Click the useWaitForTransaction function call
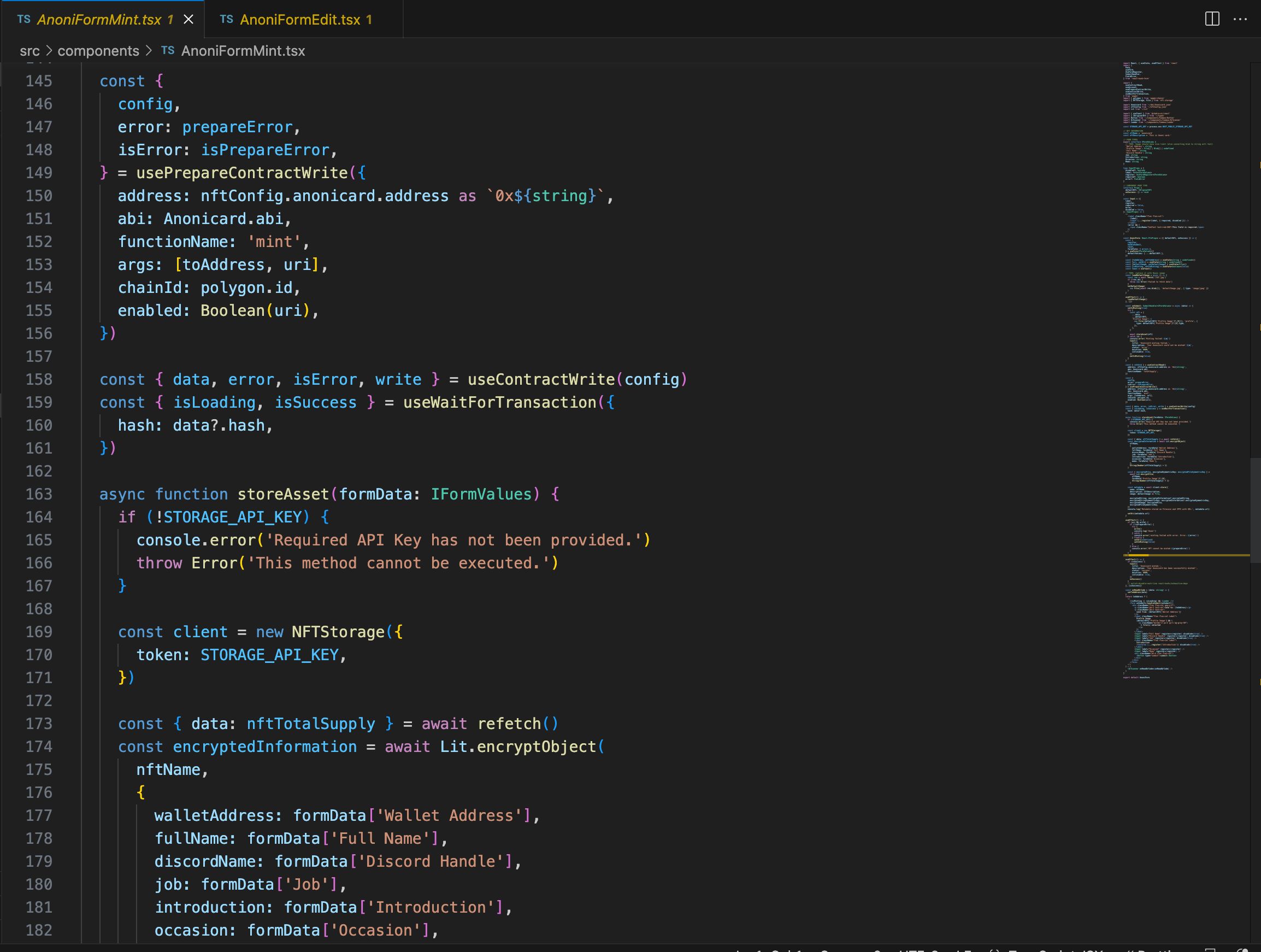 pos(499,402)
